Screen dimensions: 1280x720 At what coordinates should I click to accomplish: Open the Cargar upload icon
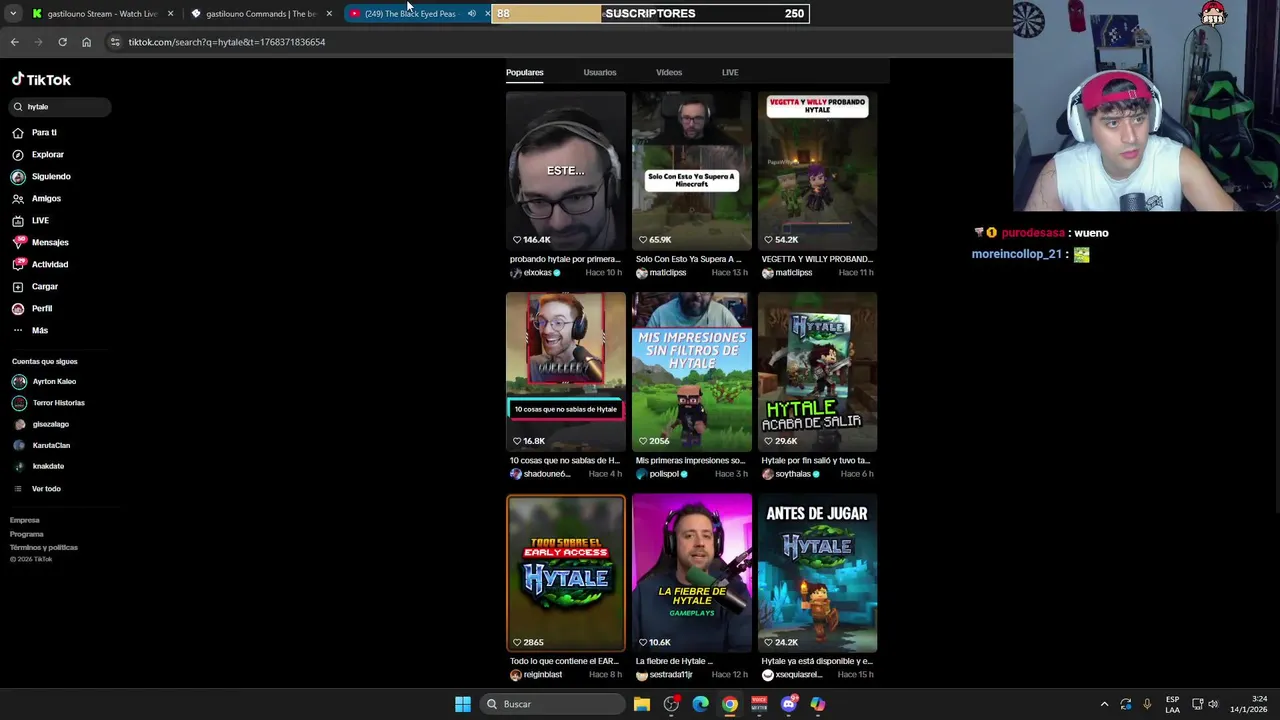pyautogui.click(x=18, y=287)
